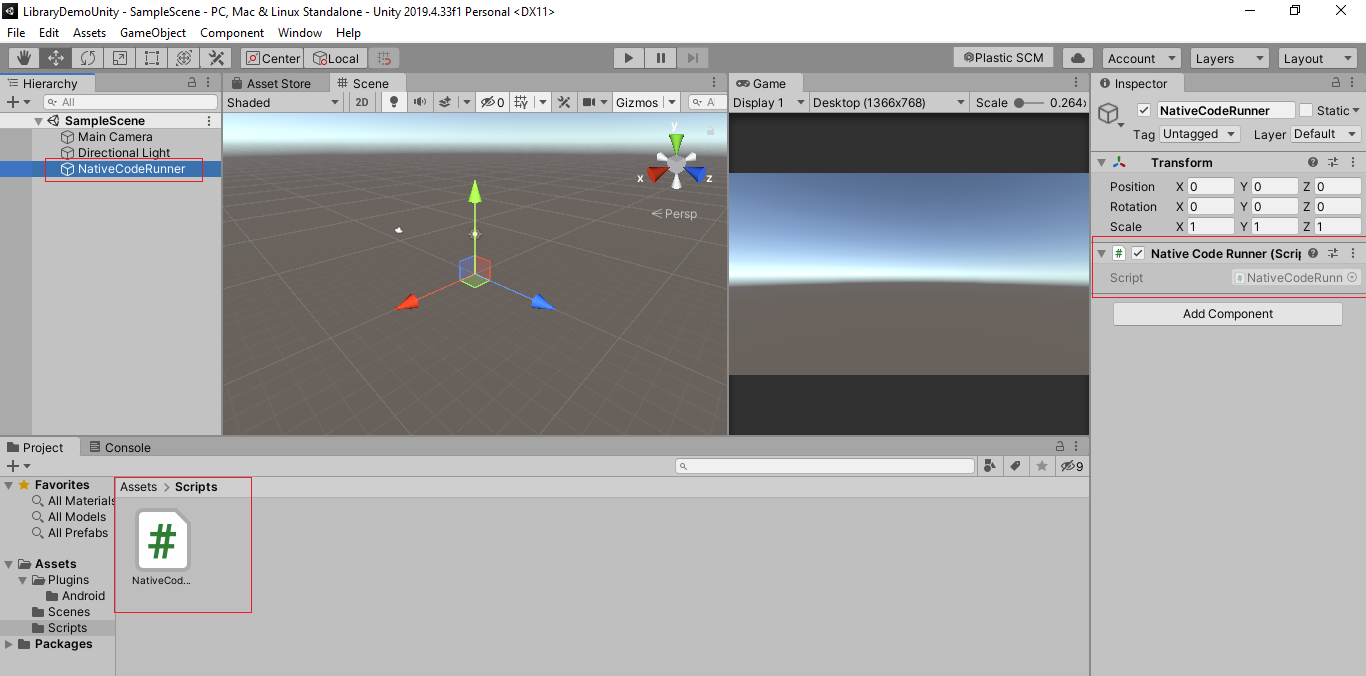Click the Add Component button
The image size is (1366, 676).
[1228, 314]
